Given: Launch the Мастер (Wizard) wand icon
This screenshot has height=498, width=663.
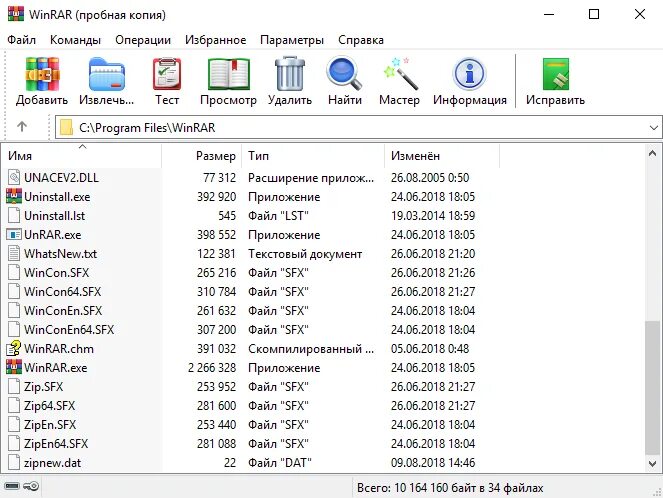Looking at the screenshot, I should coord(400,74).
